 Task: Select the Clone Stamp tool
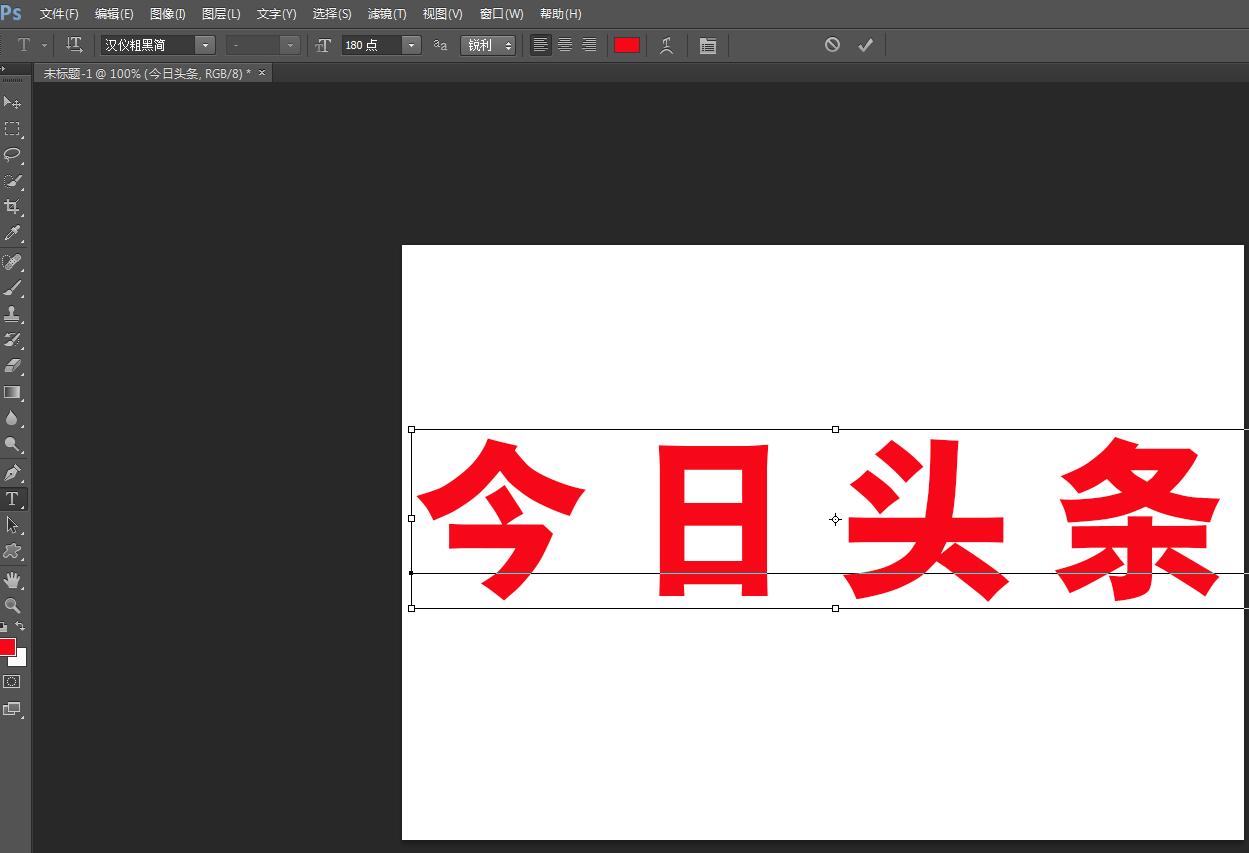point(12,314)
